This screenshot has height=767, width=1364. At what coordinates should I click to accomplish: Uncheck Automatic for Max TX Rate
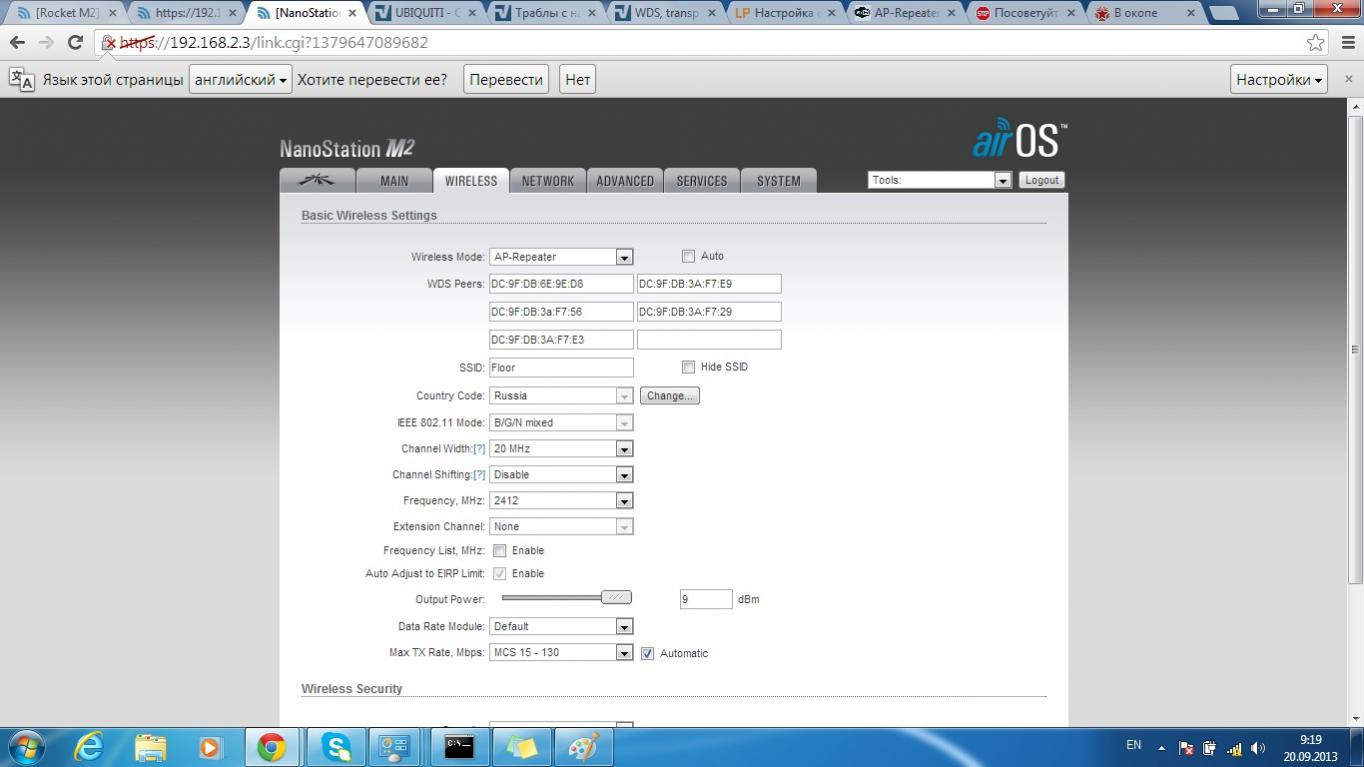(x=647, y=653)
